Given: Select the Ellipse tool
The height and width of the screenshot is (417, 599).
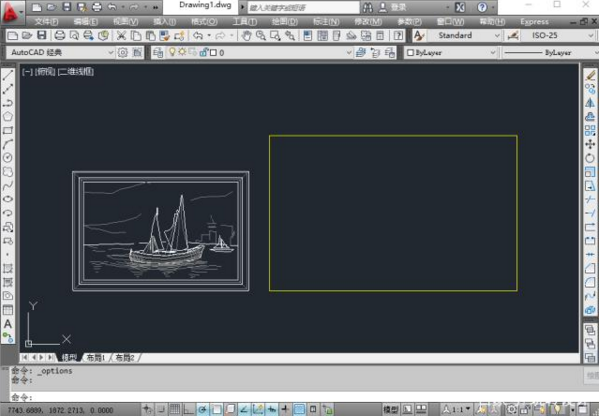Looking at the screenshot, I should tap(8, 199).
